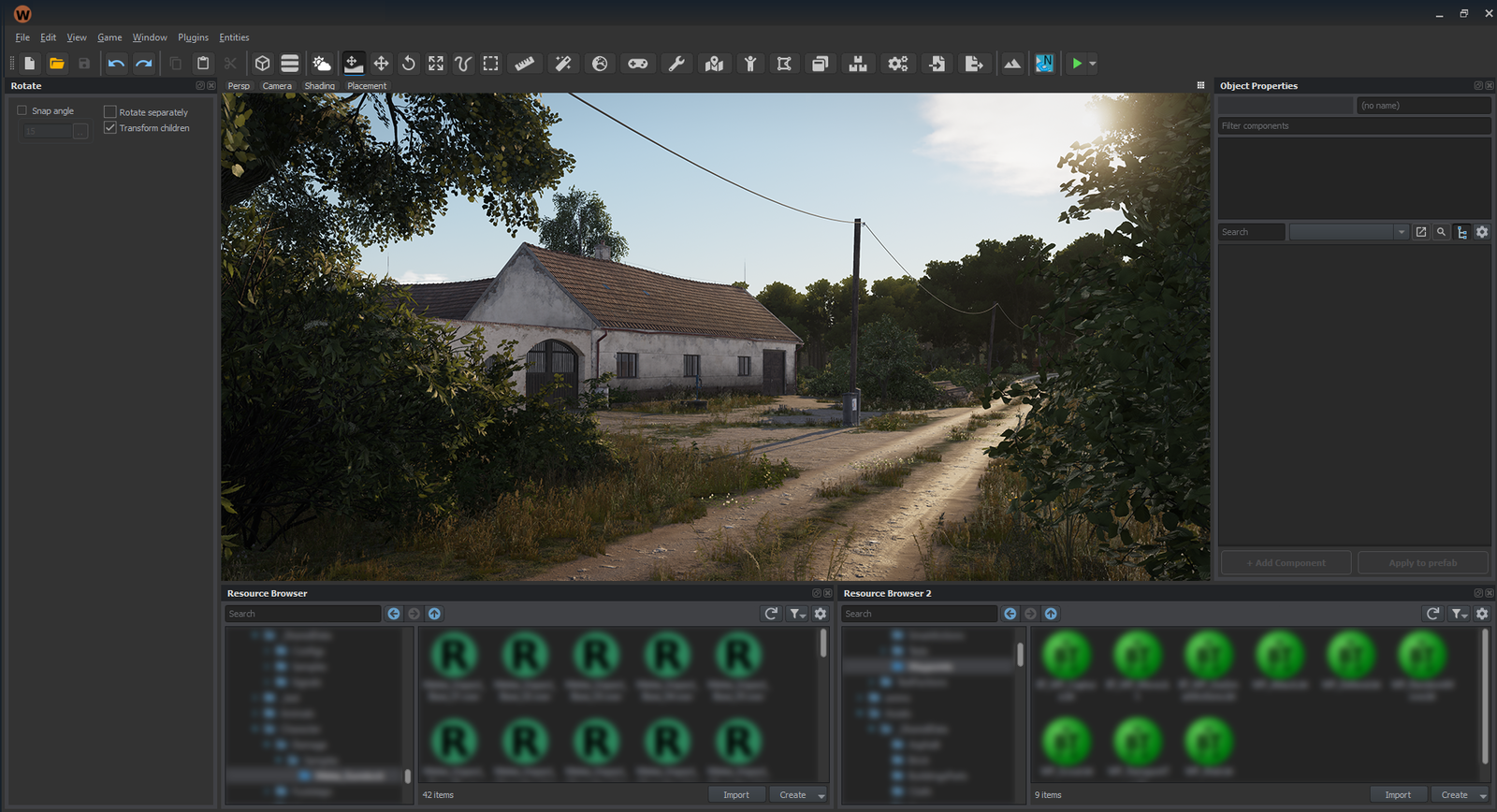
Task: Focus the Resource Browser 2 search field
Action: (920, 614)
